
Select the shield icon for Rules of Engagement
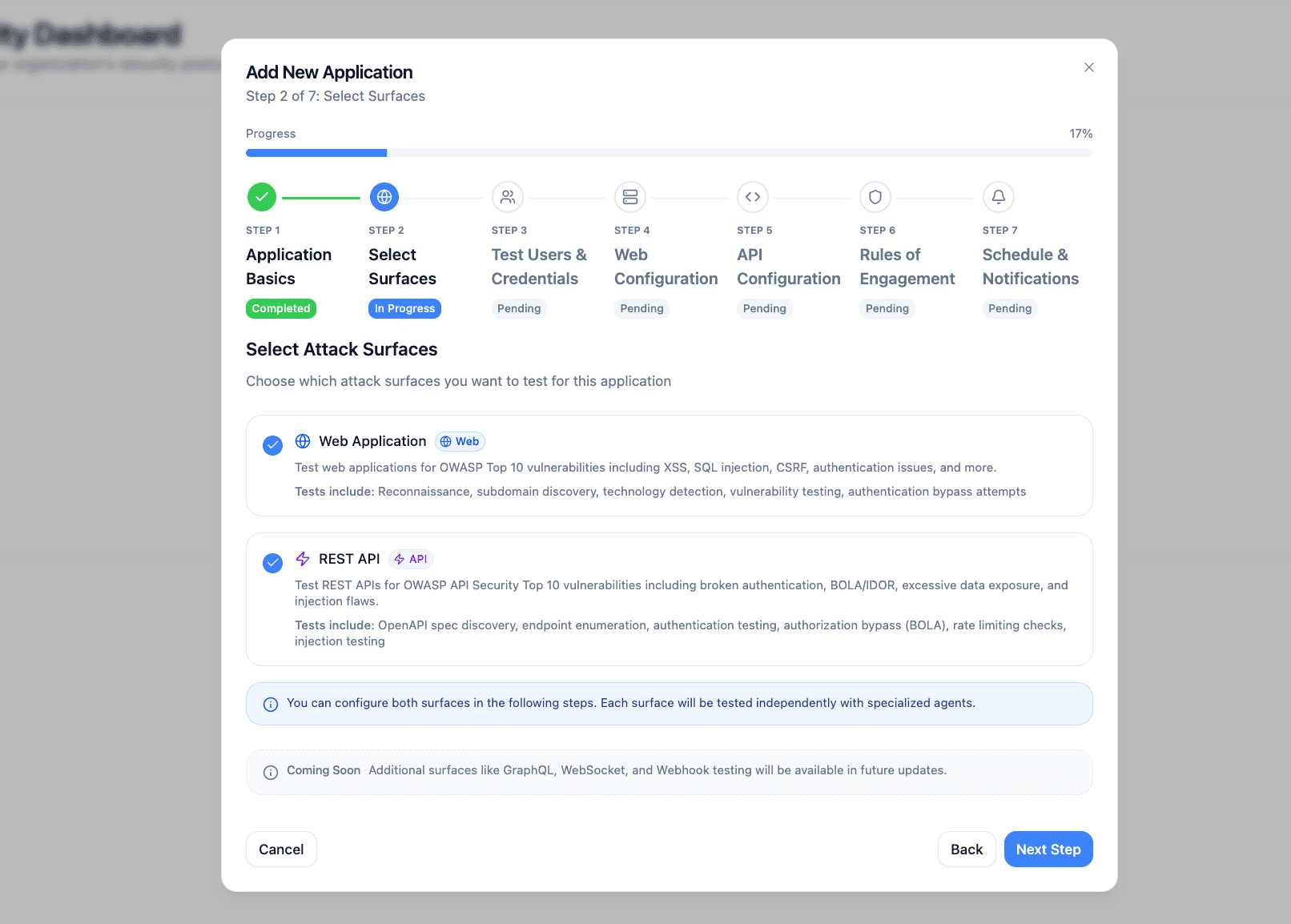click(875, 197)
